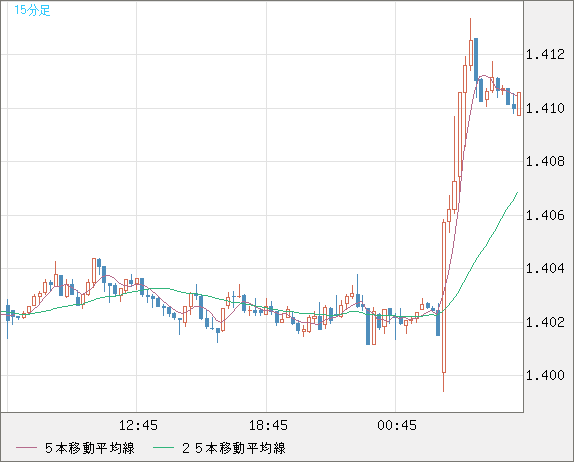Click the pink 5-period legend line sample
This screenshot has width=574, height=462.
(26, 448)
